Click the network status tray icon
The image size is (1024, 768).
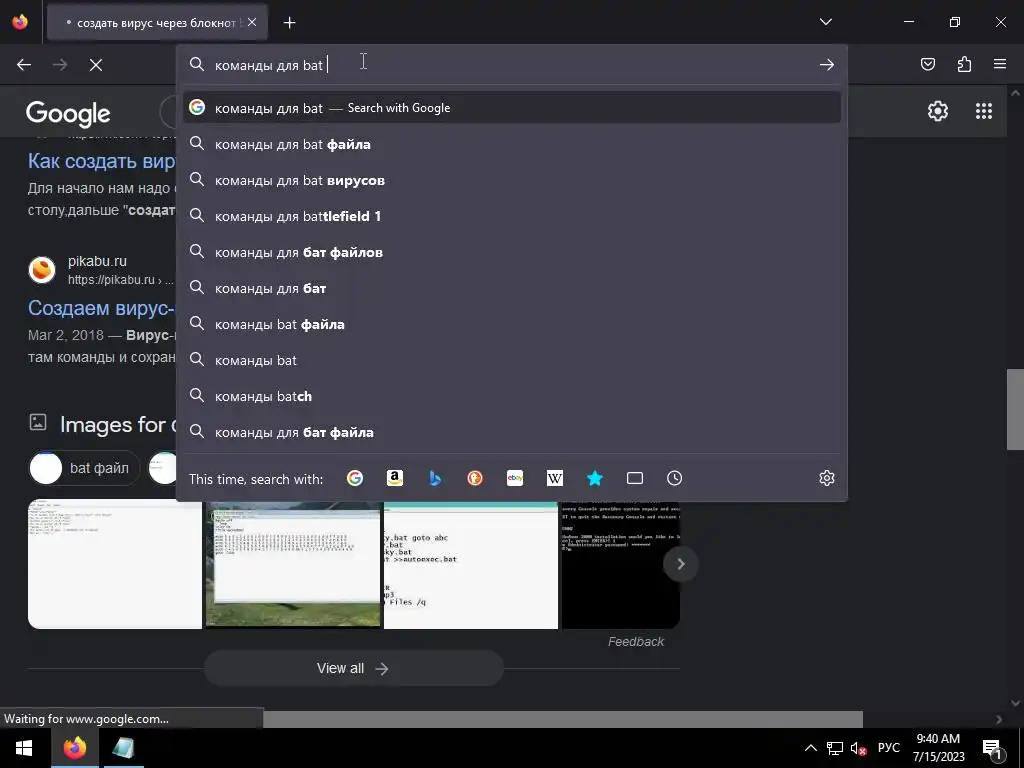835,748
